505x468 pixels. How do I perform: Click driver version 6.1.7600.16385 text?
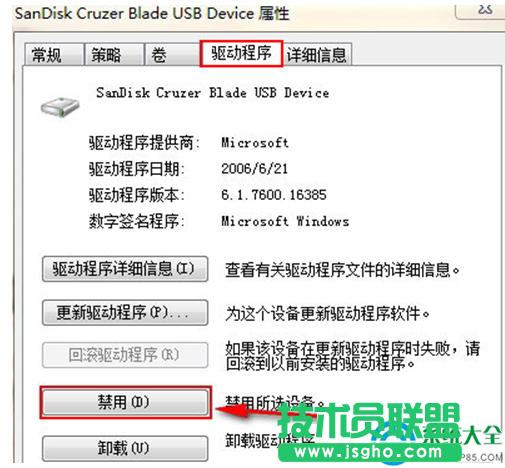coord(274,195)
